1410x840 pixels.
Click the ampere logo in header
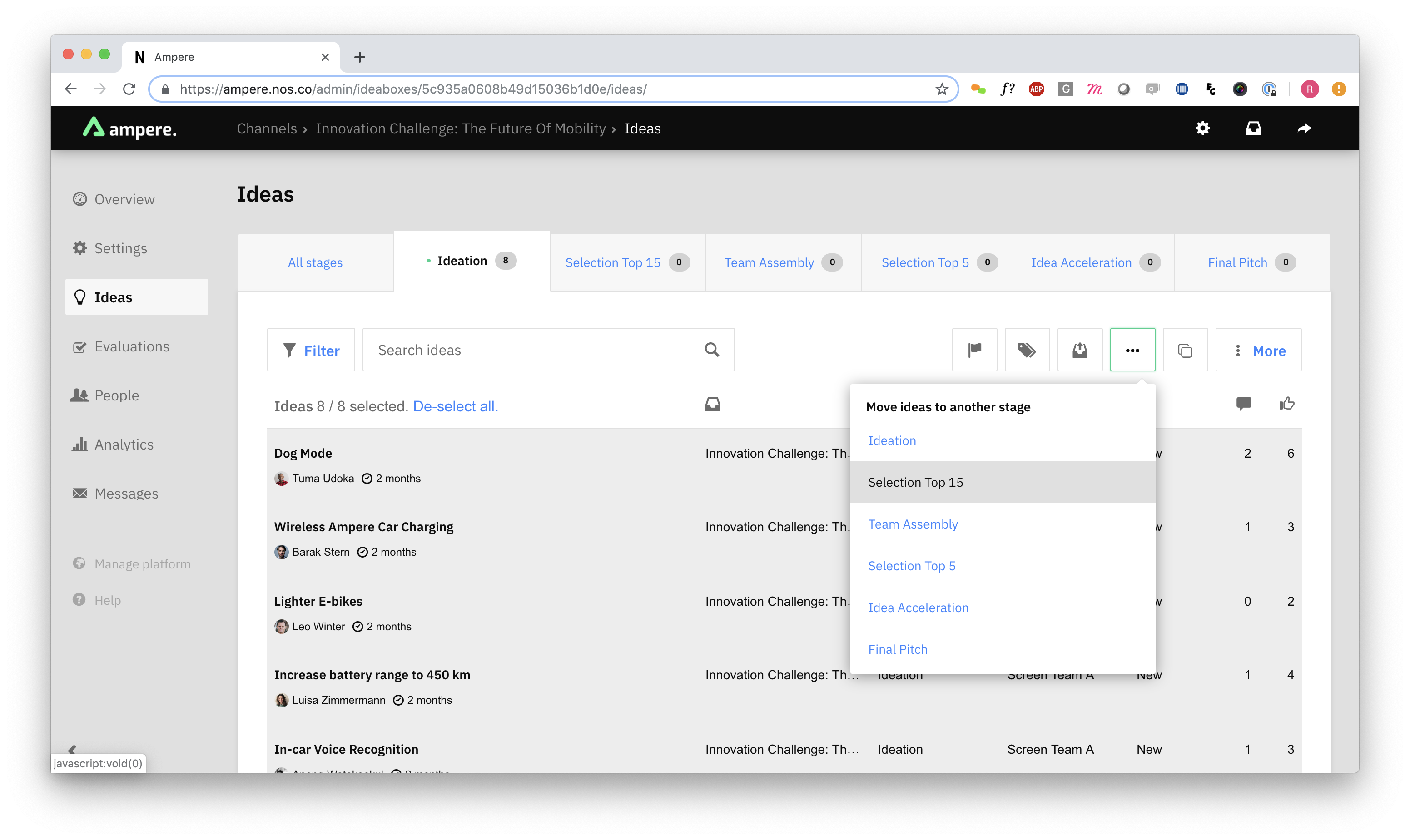coord(129,128)
